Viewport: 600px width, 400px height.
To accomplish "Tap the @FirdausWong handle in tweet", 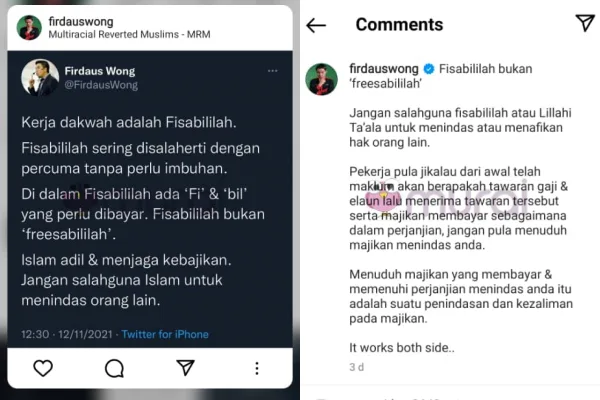I will (x=101, y=85).
